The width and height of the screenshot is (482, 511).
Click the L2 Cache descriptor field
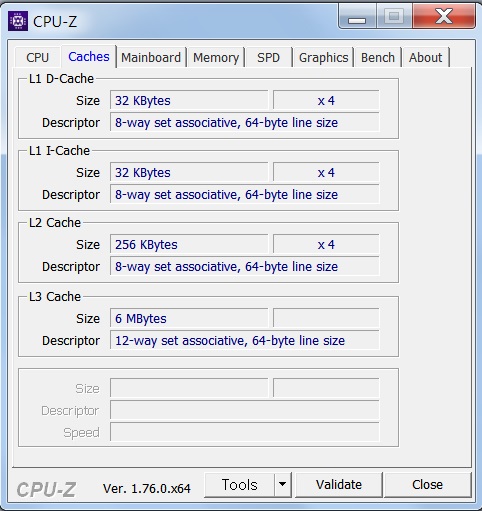pyautogui.click(x=245, y=266)
